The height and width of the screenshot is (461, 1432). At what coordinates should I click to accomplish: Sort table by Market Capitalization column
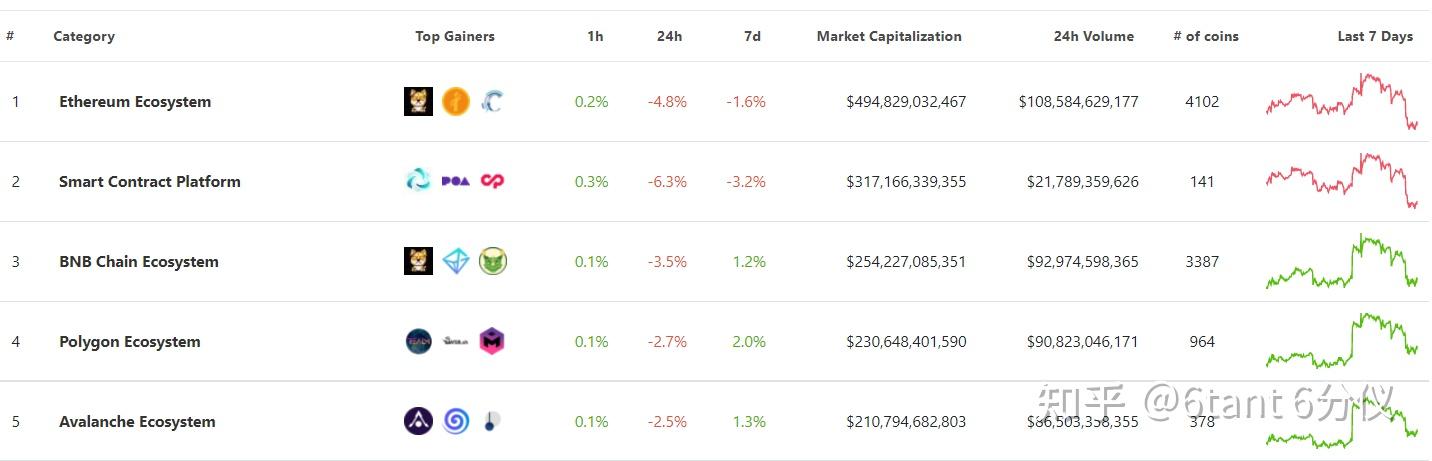889,36
